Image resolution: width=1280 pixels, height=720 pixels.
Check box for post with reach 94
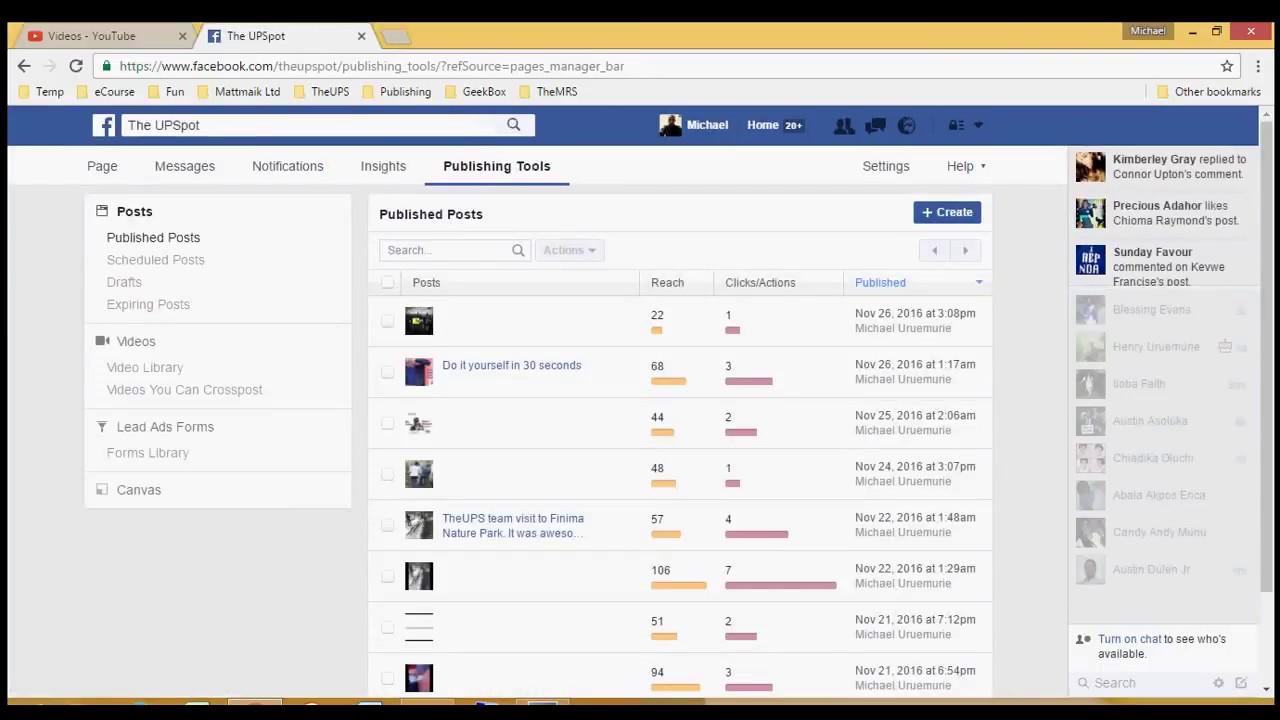[387, 678]
